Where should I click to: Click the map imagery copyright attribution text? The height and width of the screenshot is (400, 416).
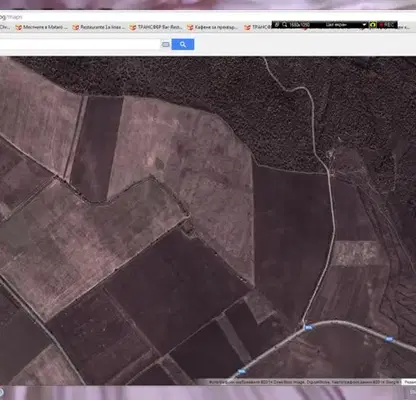[304, 382]
